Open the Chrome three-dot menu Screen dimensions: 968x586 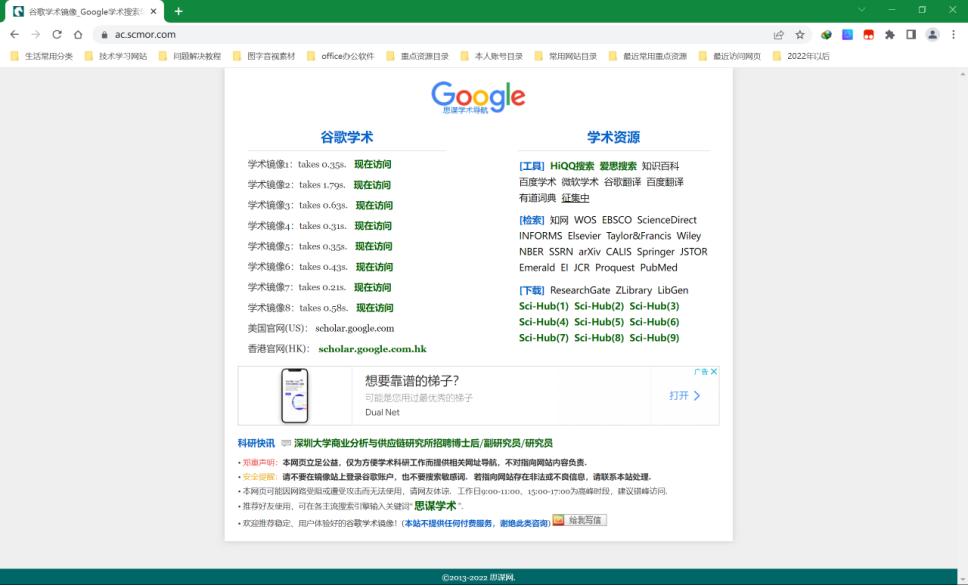[x=953, y=35]
